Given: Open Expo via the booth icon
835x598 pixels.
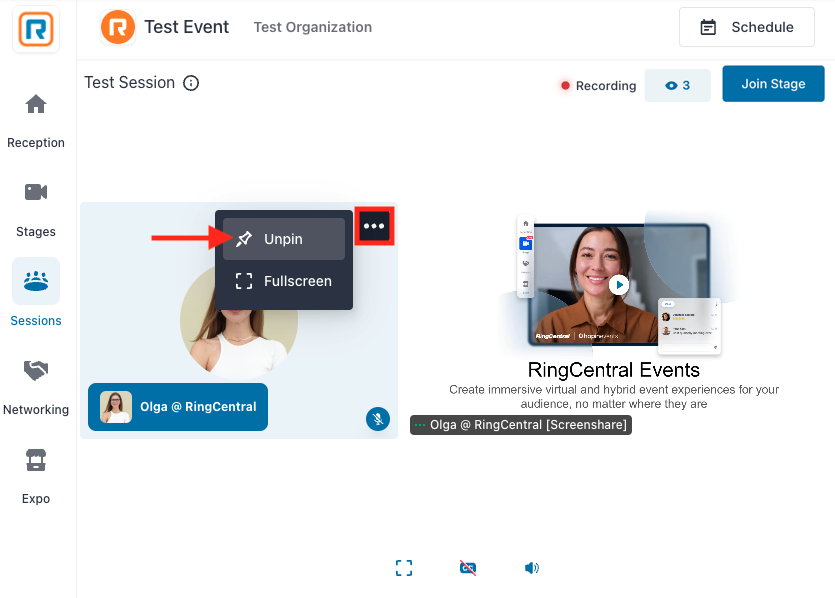Looking at the screenshot, I should click(x=36, y=460).
